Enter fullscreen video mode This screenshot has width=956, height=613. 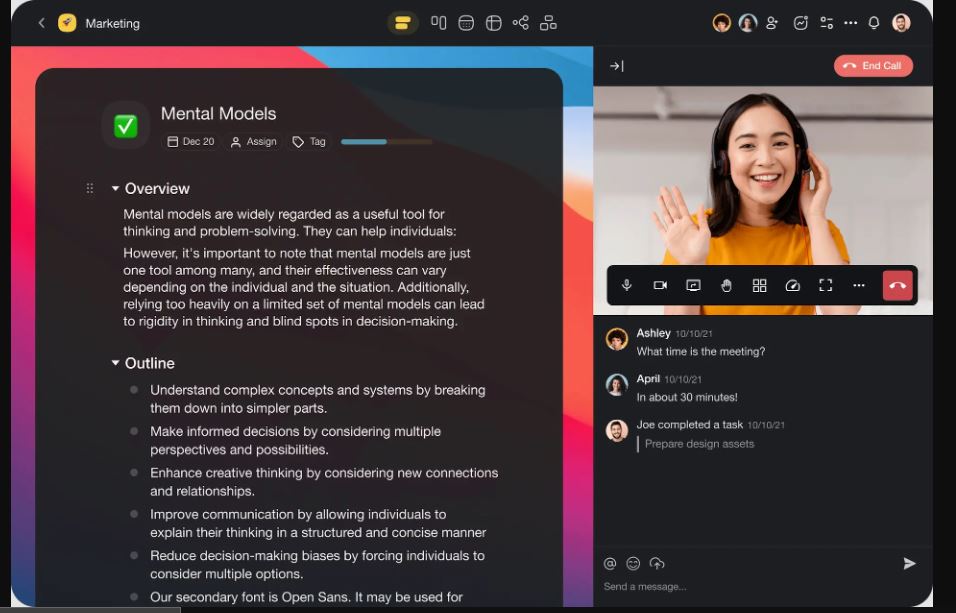point(826,286)
